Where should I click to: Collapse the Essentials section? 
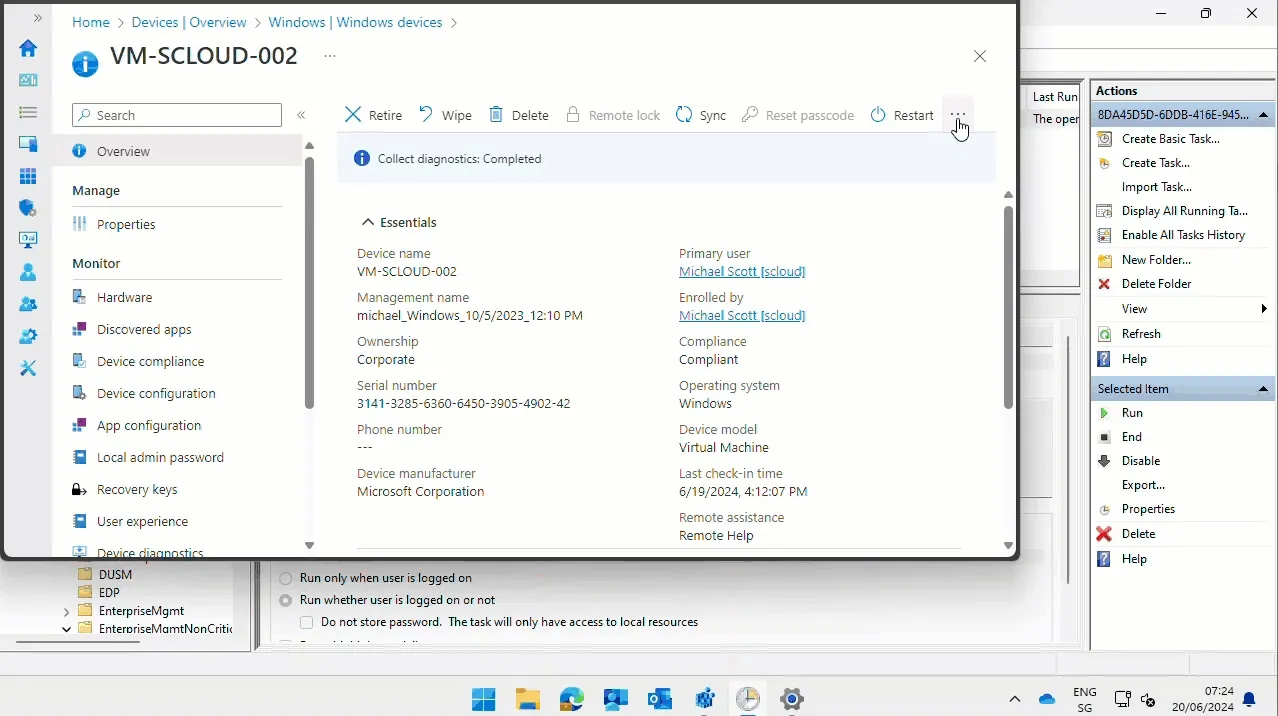(x=399, y=222)
